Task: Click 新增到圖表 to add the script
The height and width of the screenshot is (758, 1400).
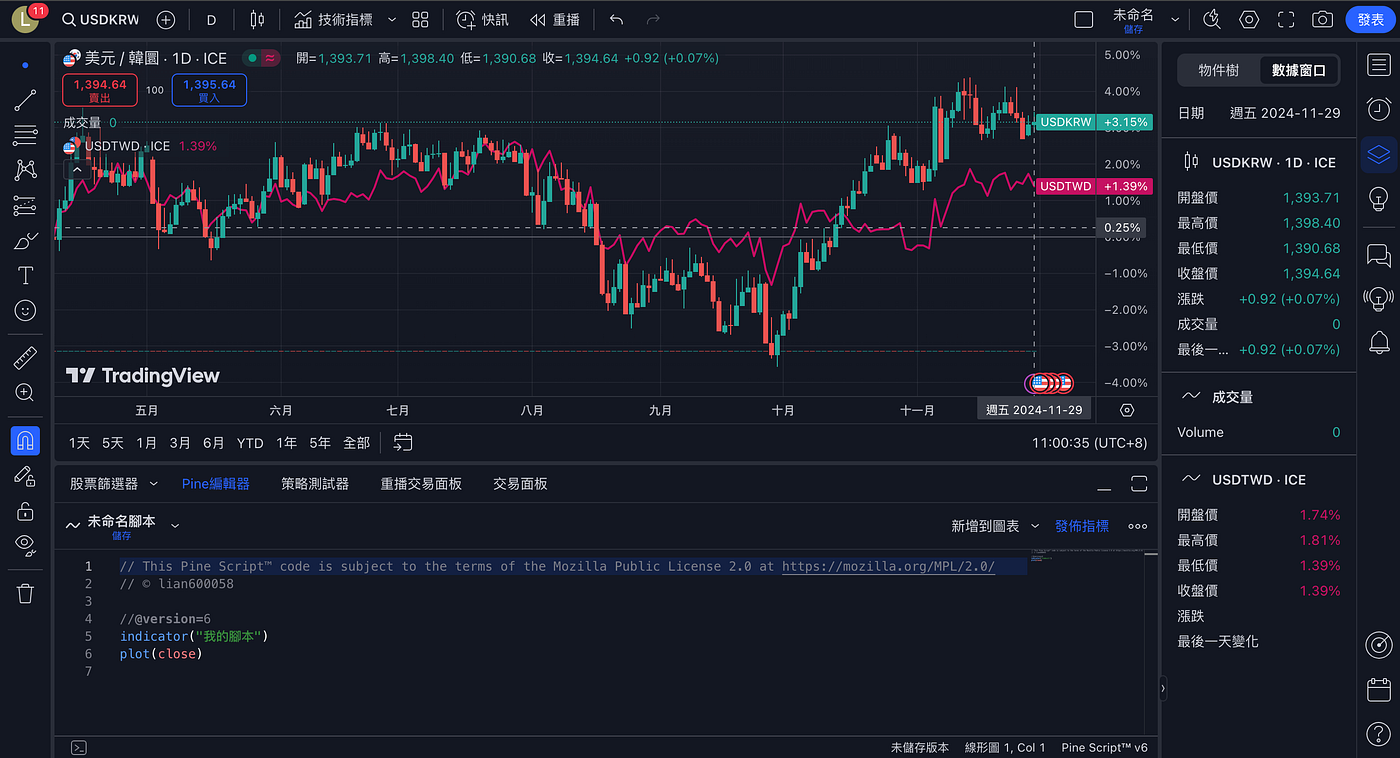Action: pos(985,526)
